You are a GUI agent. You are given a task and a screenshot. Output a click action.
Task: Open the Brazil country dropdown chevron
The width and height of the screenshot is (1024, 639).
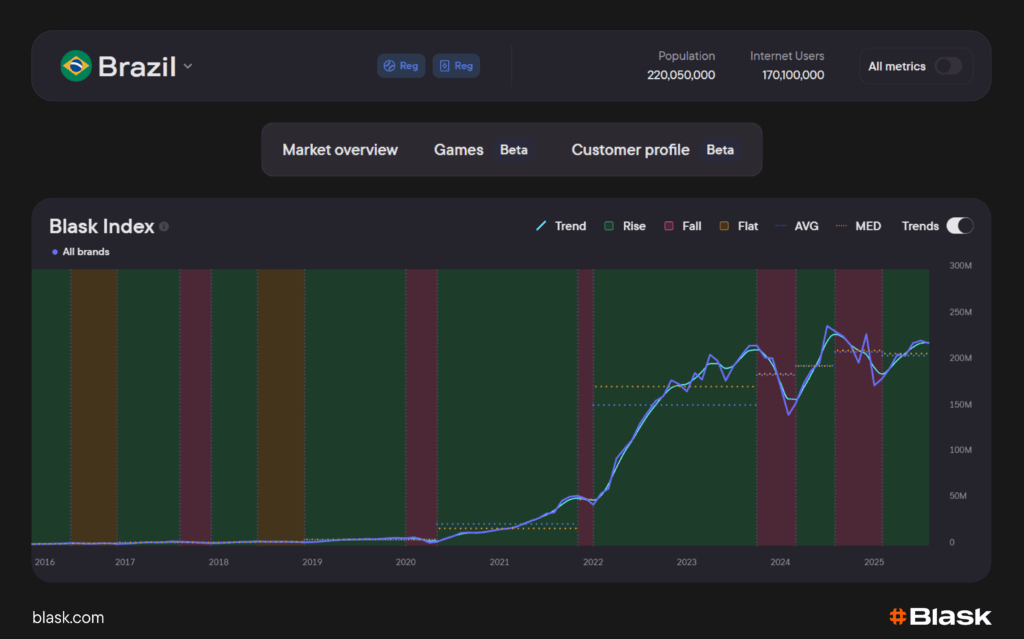tap(188, 67)
